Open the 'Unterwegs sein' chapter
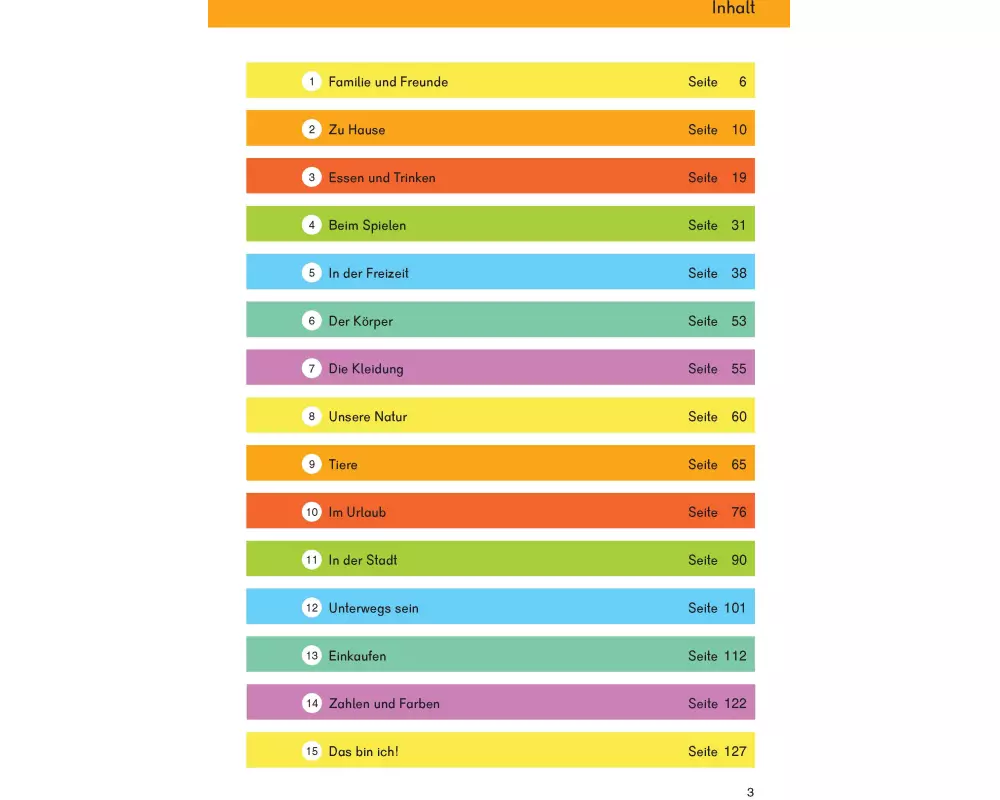 tap(373, 608)
